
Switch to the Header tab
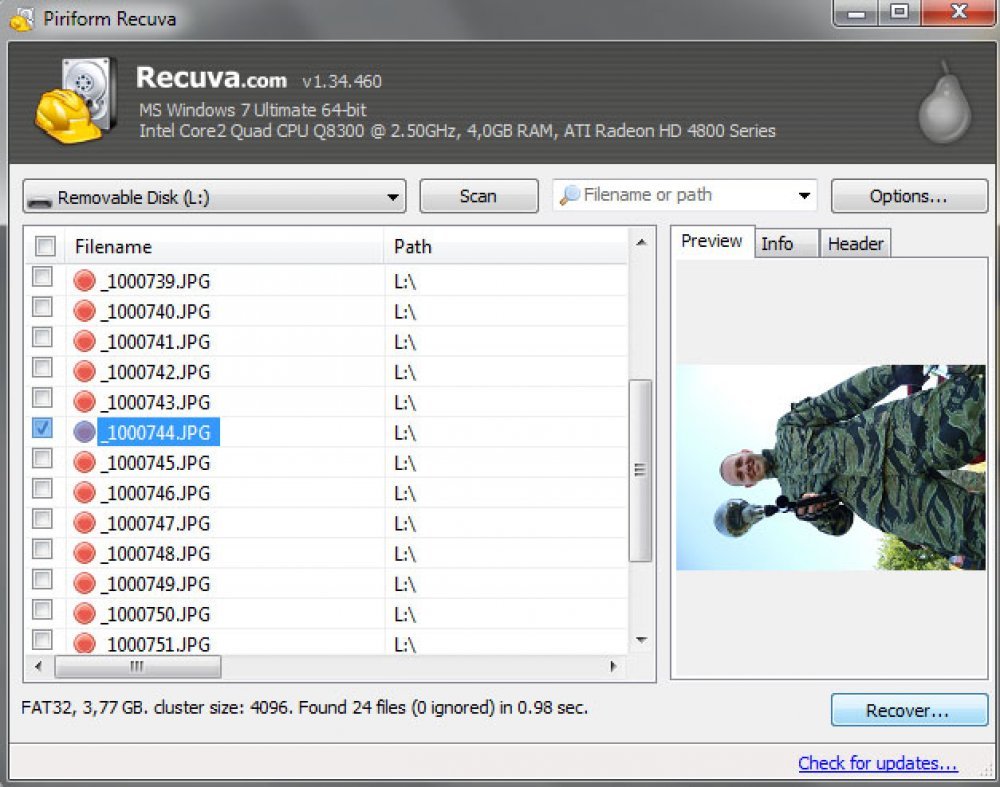click(x=855, y=244)
